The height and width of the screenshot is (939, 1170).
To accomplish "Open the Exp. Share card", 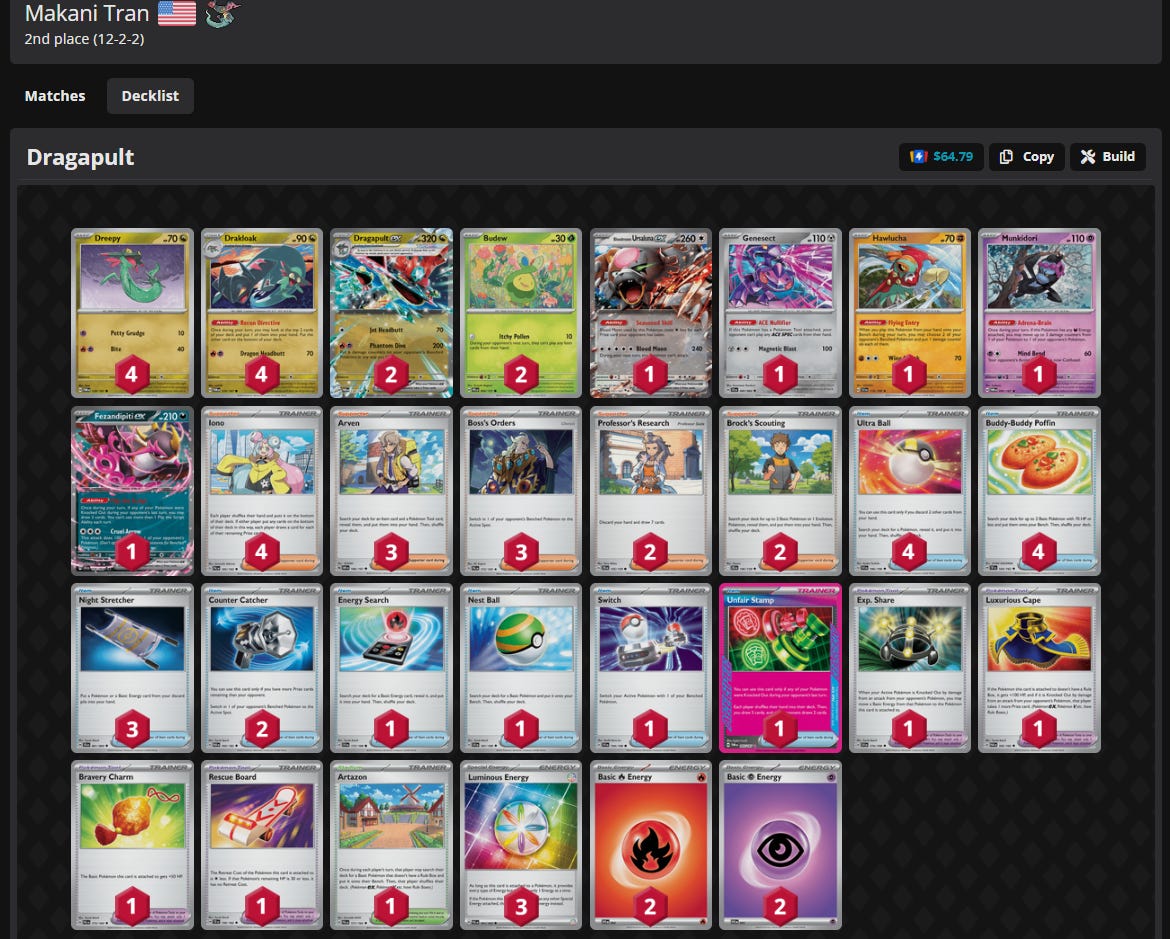I will 910,668.
